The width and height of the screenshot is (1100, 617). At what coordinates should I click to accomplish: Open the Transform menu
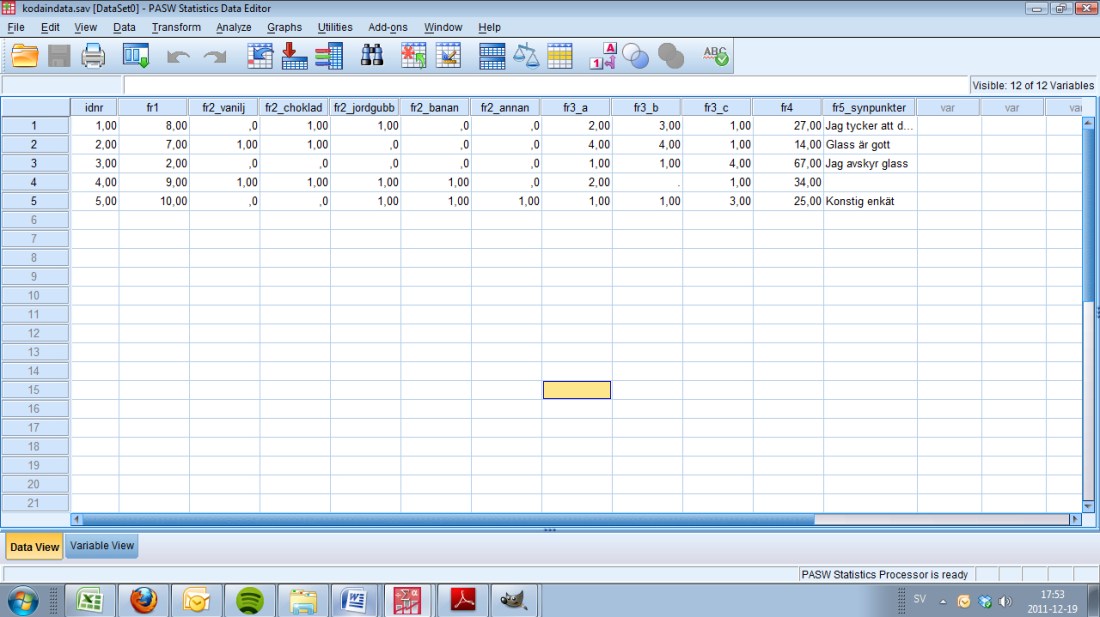(x=176, y=27)
